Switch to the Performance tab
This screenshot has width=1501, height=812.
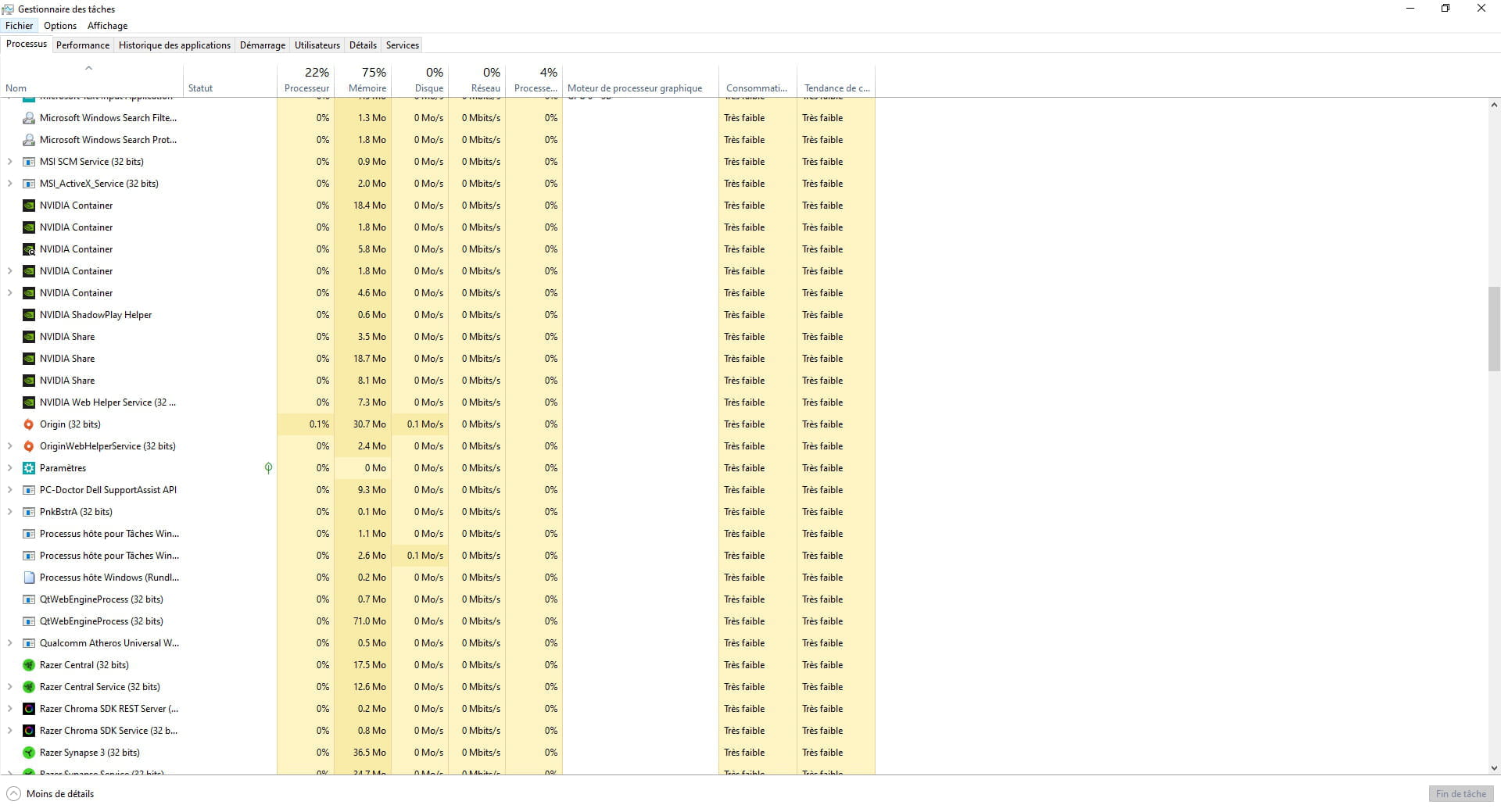(83, 45)
